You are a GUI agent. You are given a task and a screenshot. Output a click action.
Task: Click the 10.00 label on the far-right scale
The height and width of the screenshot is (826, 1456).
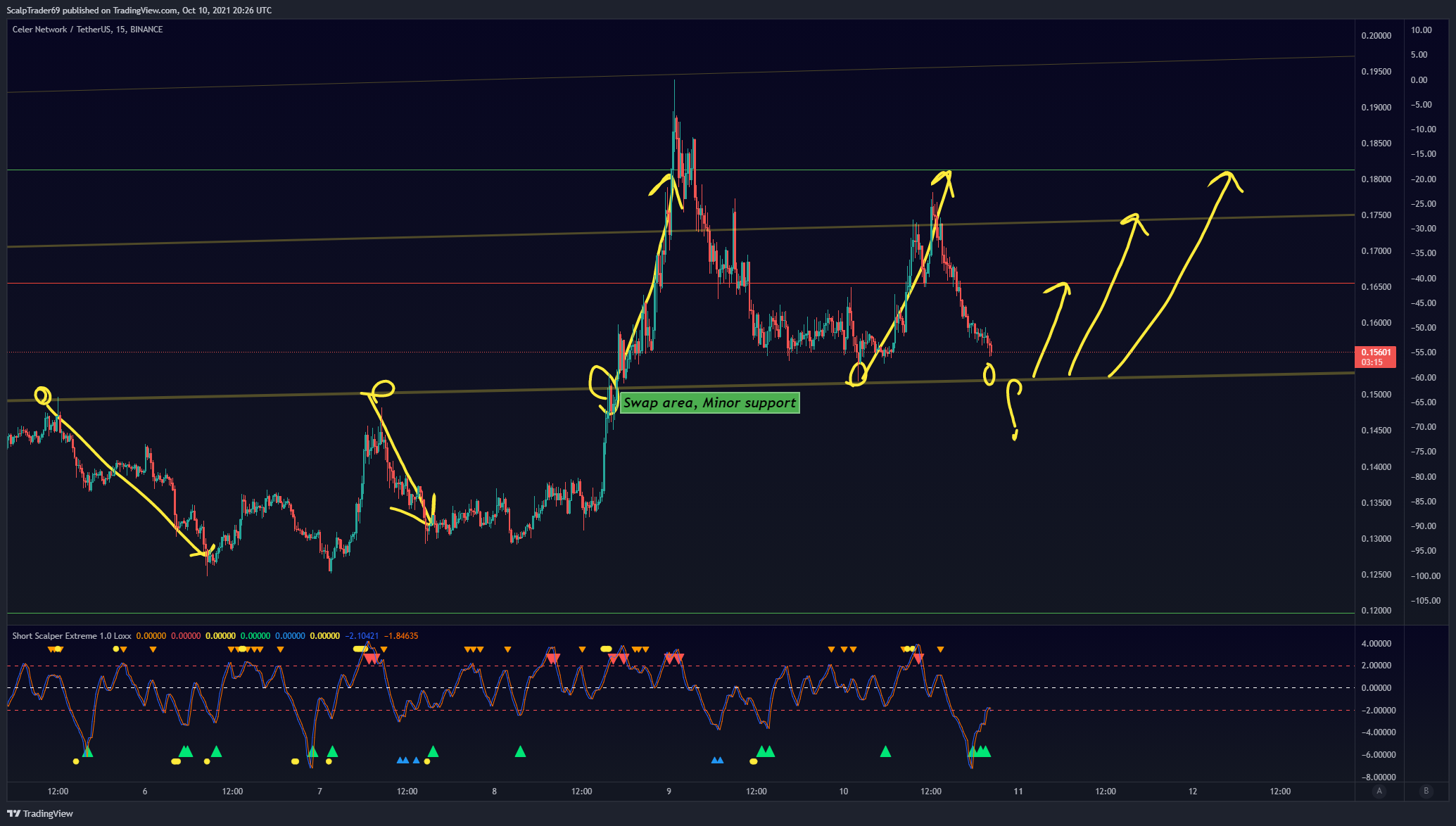tap(1422, 30)
